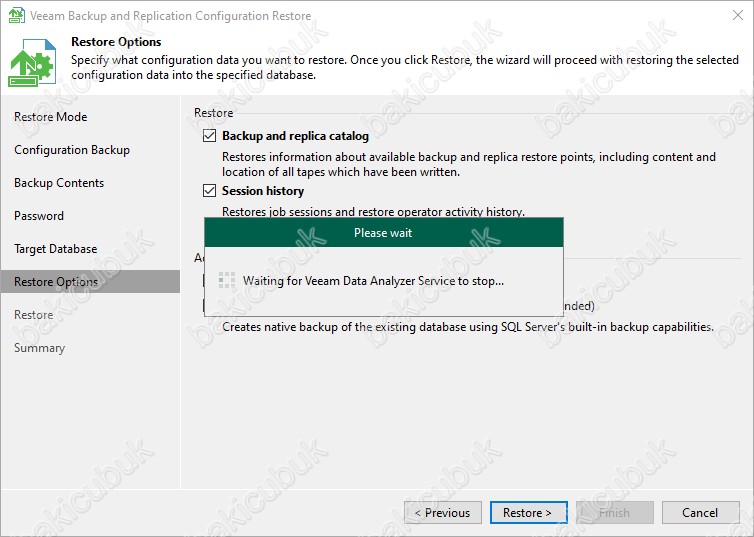The height and width of the screenshot is (537, 754).
Task: Click 'Restores job sessions' description text
Action: [x=373, y=212]
